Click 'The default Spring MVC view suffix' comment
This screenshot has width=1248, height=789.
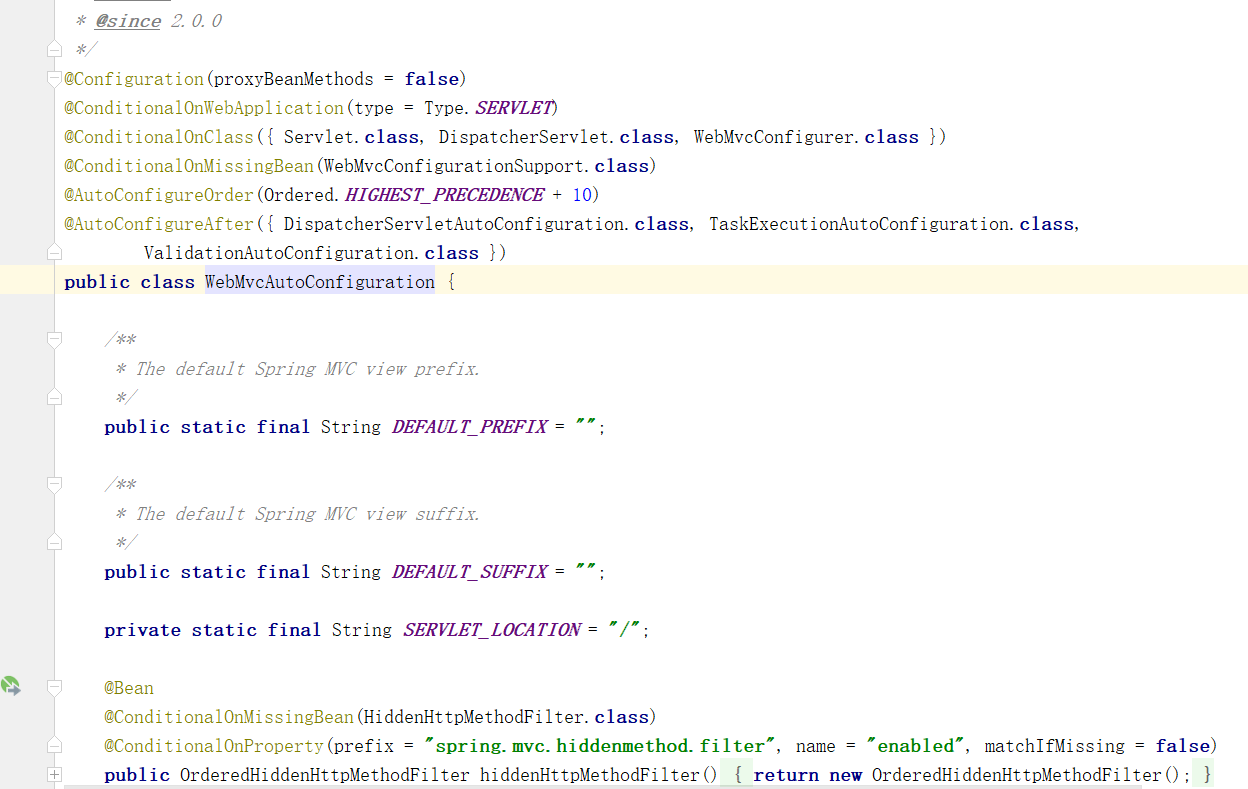point(308,514)
